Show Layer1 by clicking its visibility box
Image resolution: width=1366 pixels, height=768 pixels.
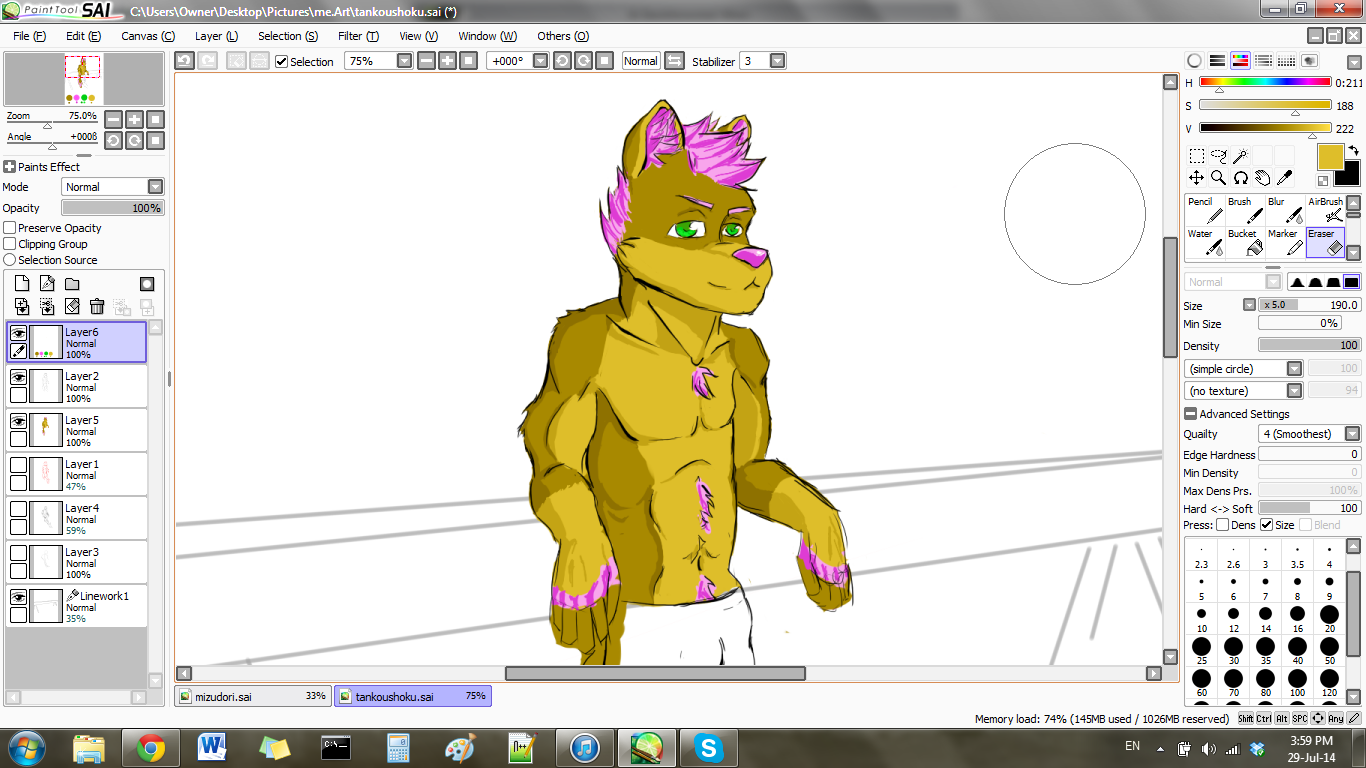pos(18,465)
